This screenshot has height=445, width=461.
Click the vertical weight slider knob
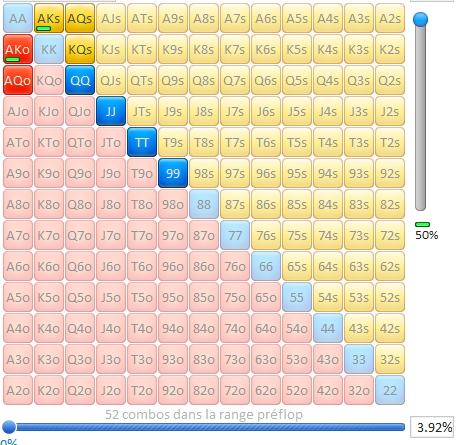420,19
